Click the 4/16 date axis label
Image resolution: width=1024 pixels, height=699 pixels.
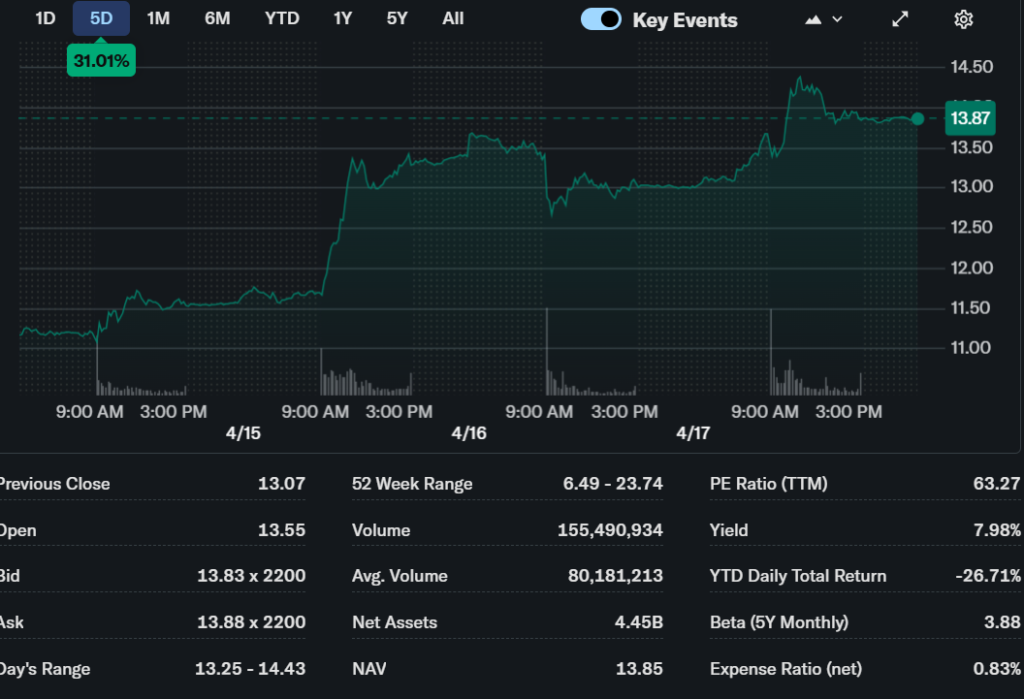[x=468, y=433]
